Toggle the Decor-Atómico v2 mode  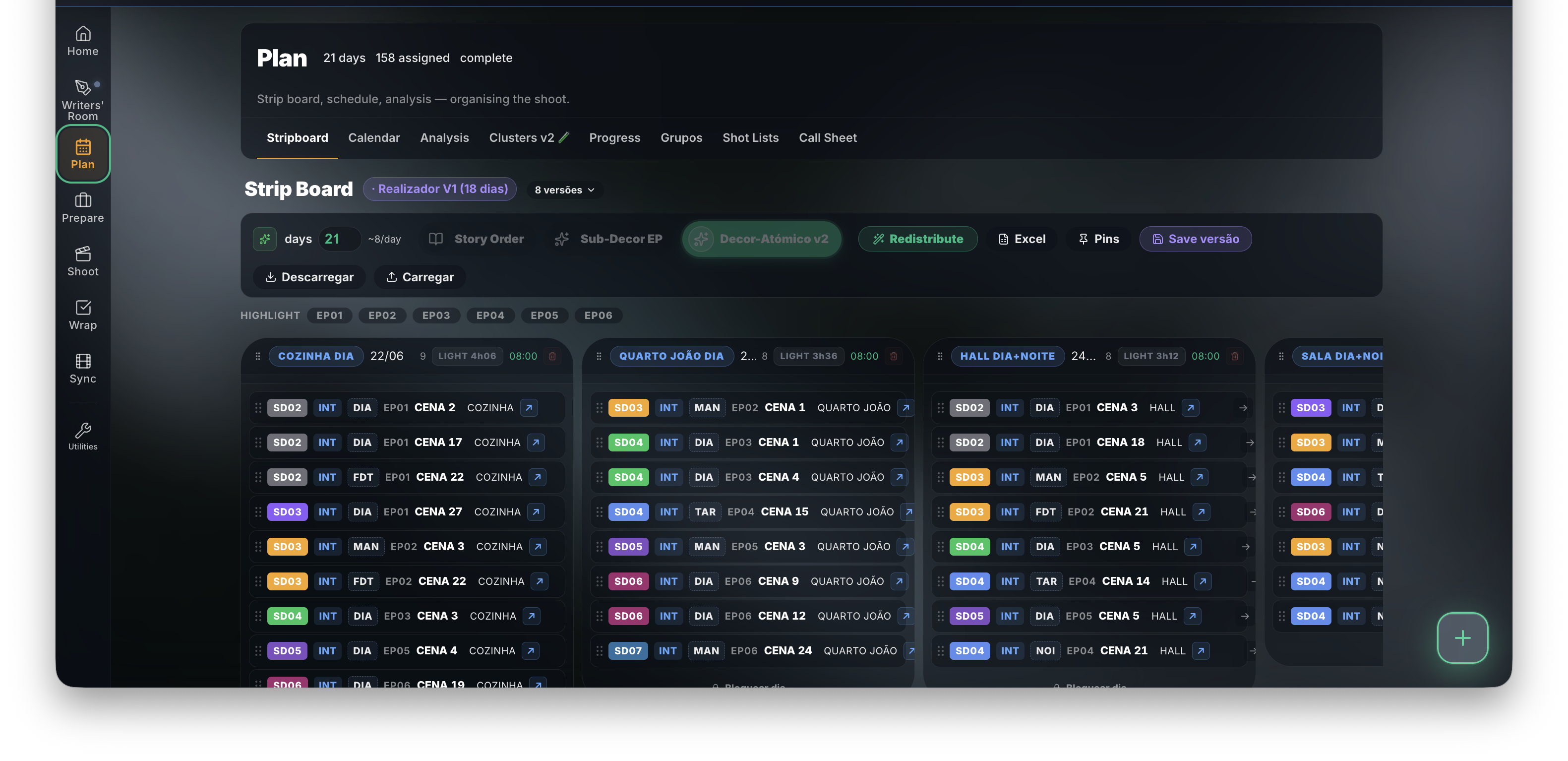(x=762, y=239)
